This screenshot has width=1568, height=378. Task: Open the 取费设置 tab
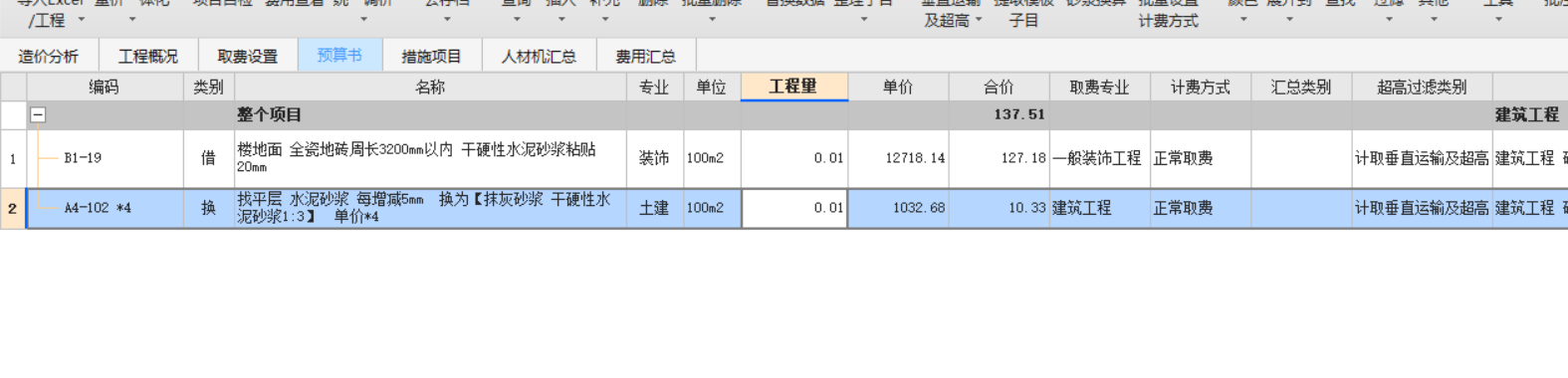click(x=248, y=57)
